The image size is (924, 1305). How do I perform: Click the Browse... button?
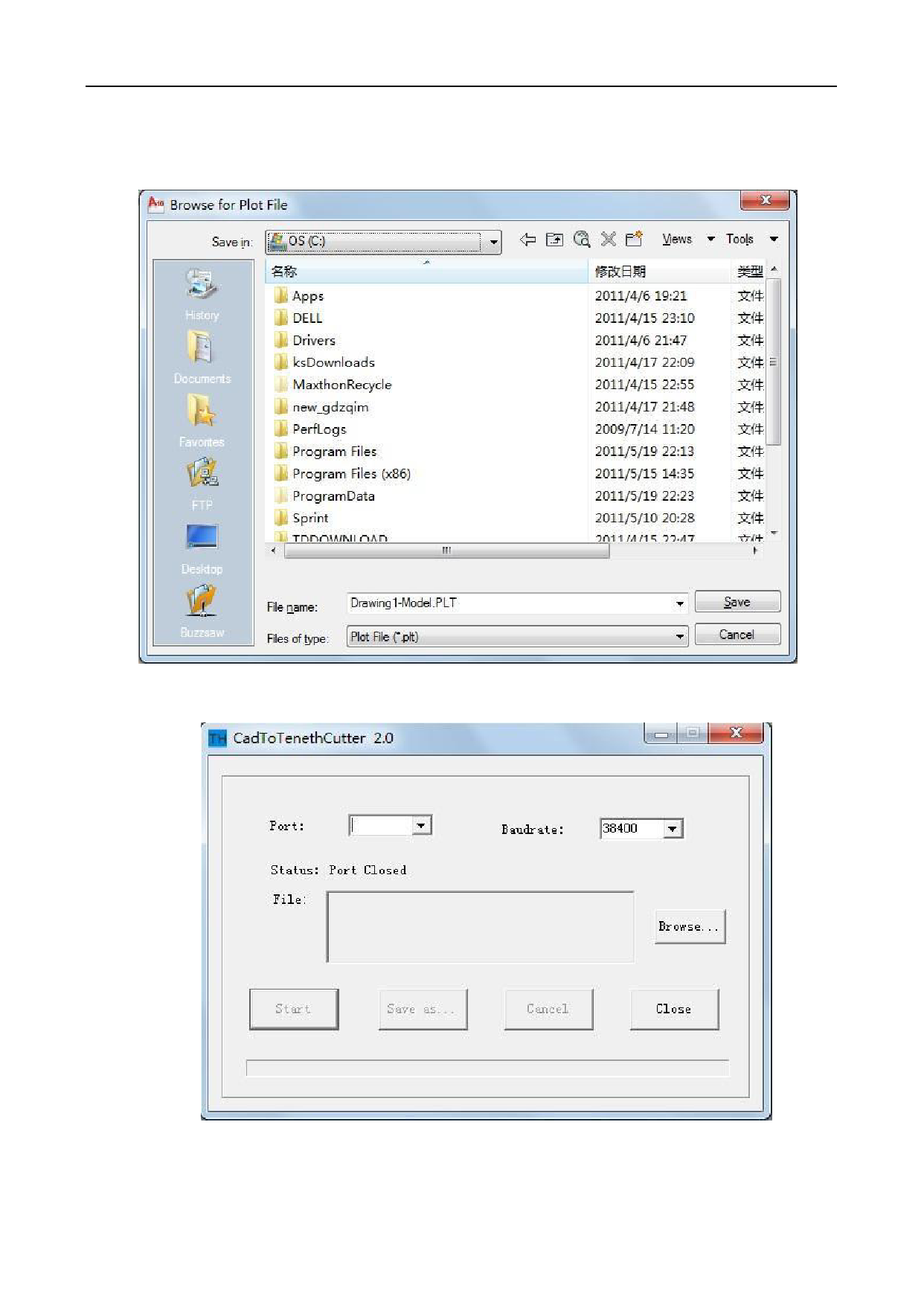click(690, 927)
